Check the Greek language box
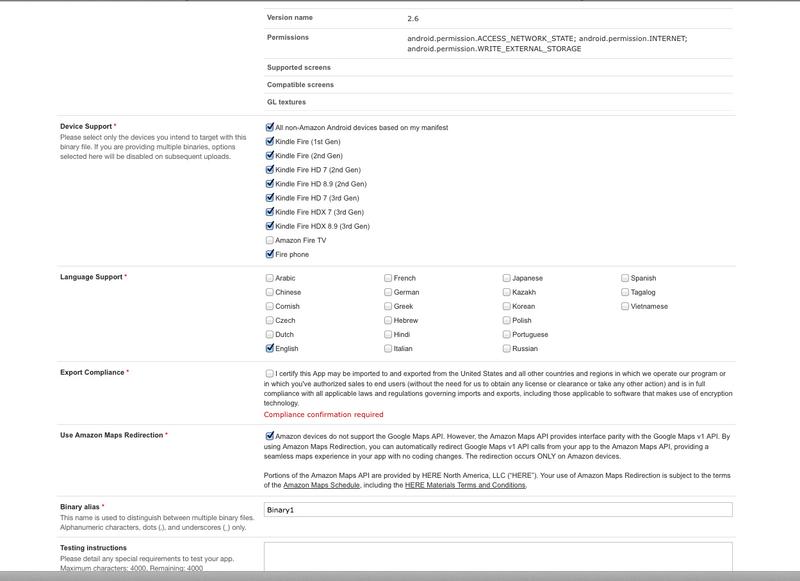The width and height of the screenshot is (800, 581). click(x=388, y=306)
